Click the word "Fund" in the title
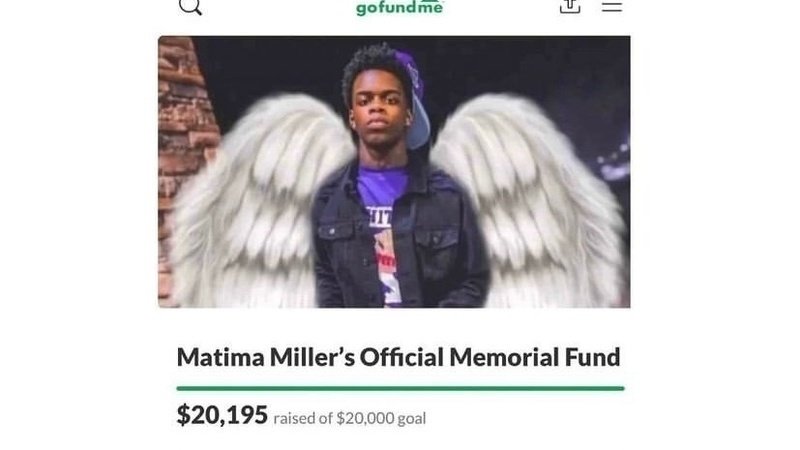 pos(592,357)
